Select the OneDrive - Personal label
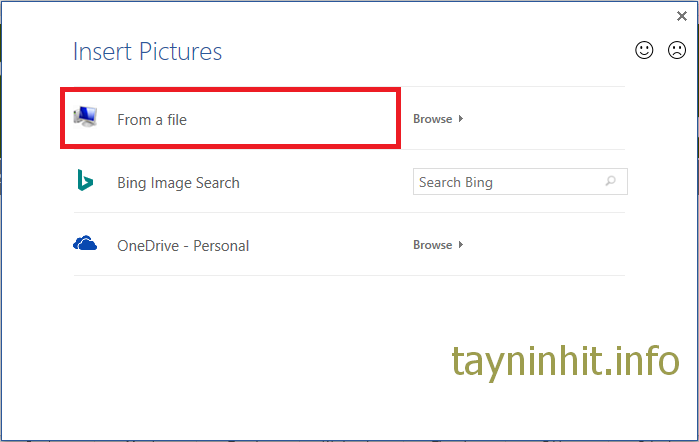This screenshot has width=699, height=442. [x=183, y=246]
